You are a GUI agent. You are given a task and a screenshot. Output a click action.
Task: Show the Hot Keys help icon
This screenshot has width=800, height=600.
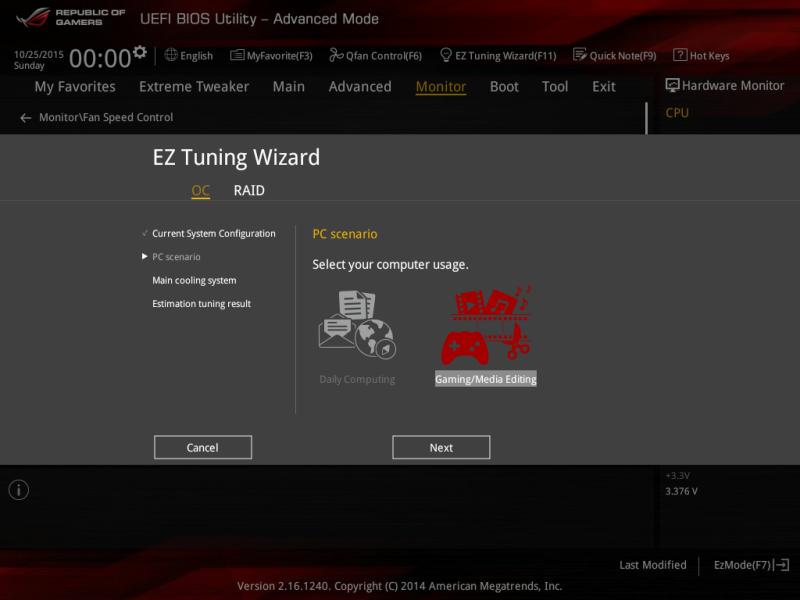point(680,55)
